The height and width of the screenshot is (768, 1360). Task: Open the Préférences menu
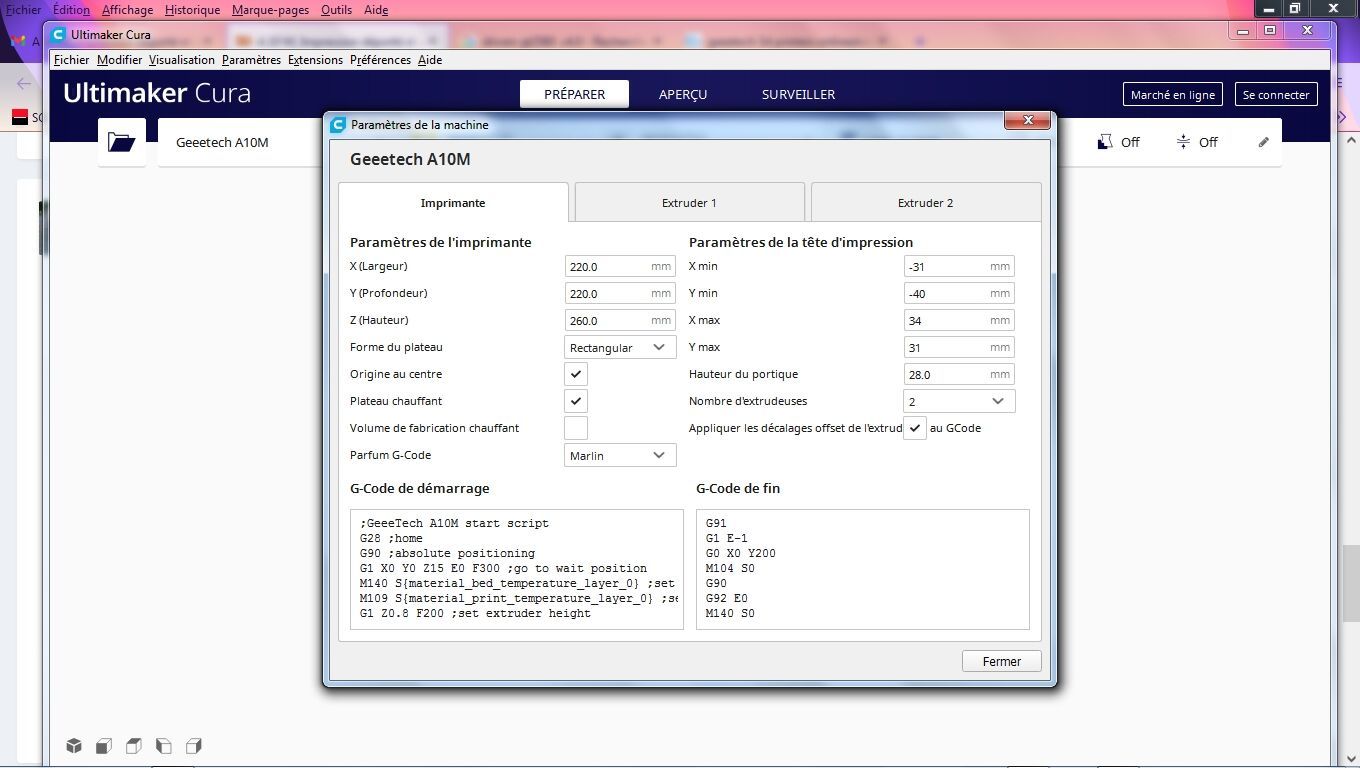point(380,60)
